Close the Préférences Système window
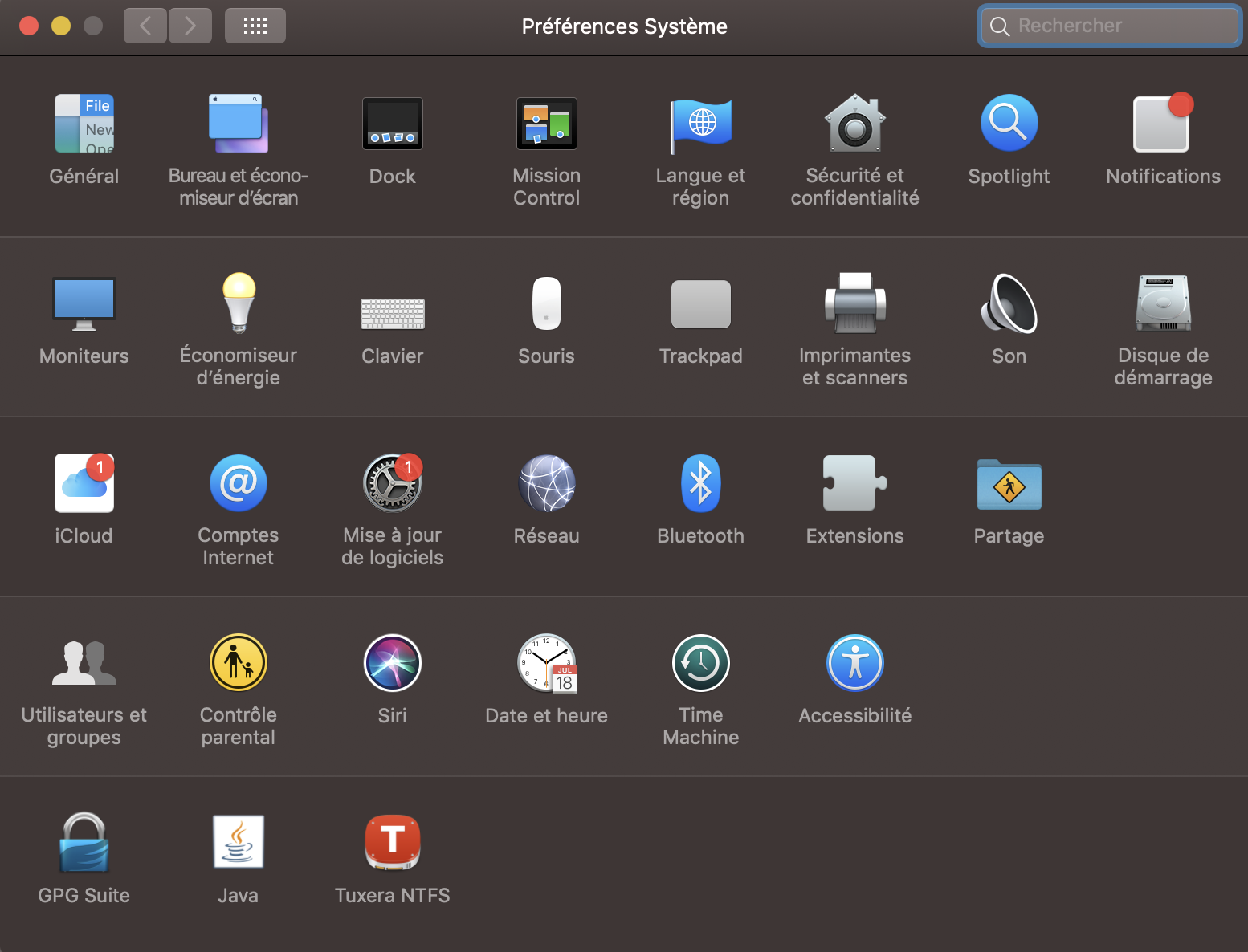 click(29, 26)
